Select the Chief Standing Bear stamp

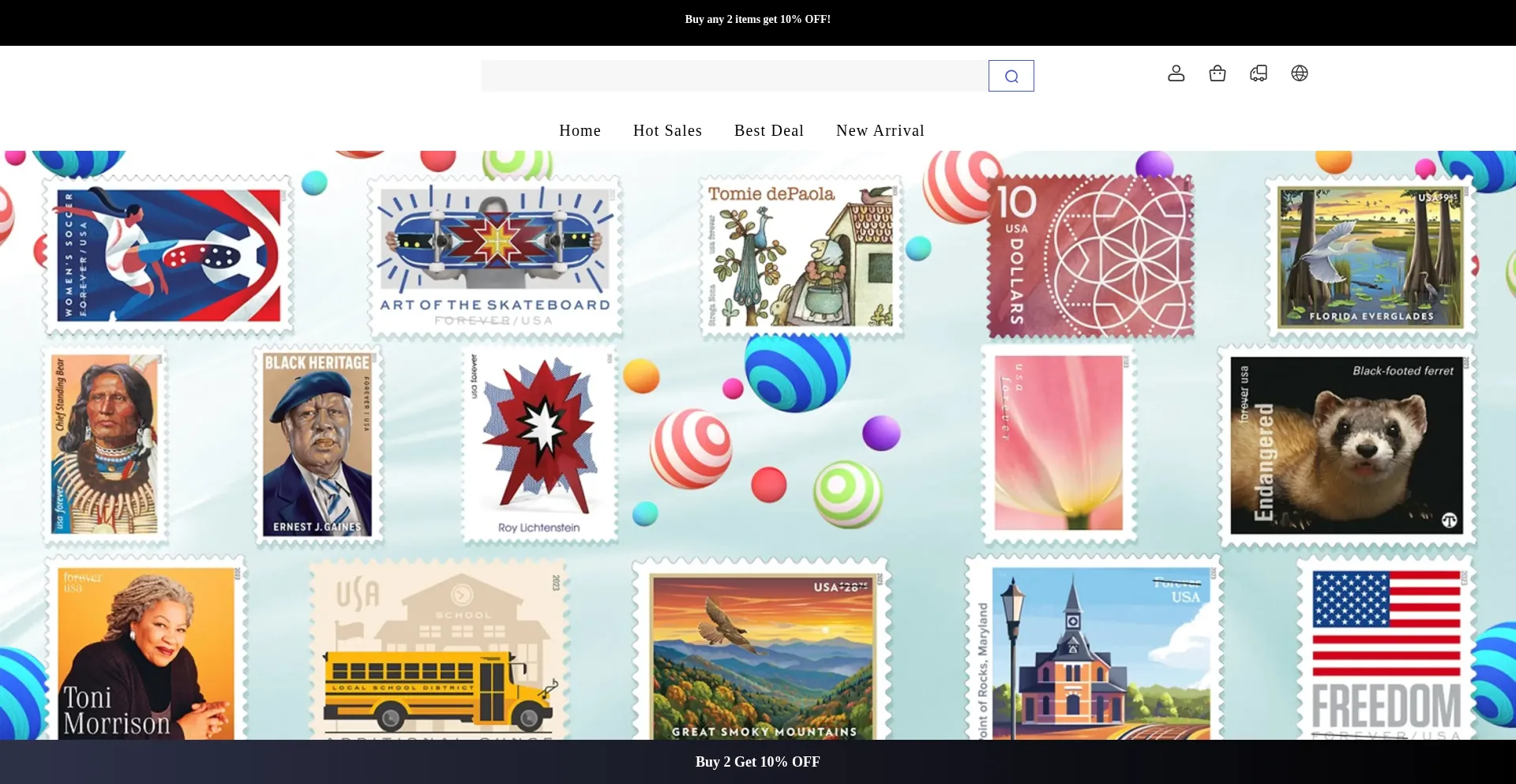[105, 445]
